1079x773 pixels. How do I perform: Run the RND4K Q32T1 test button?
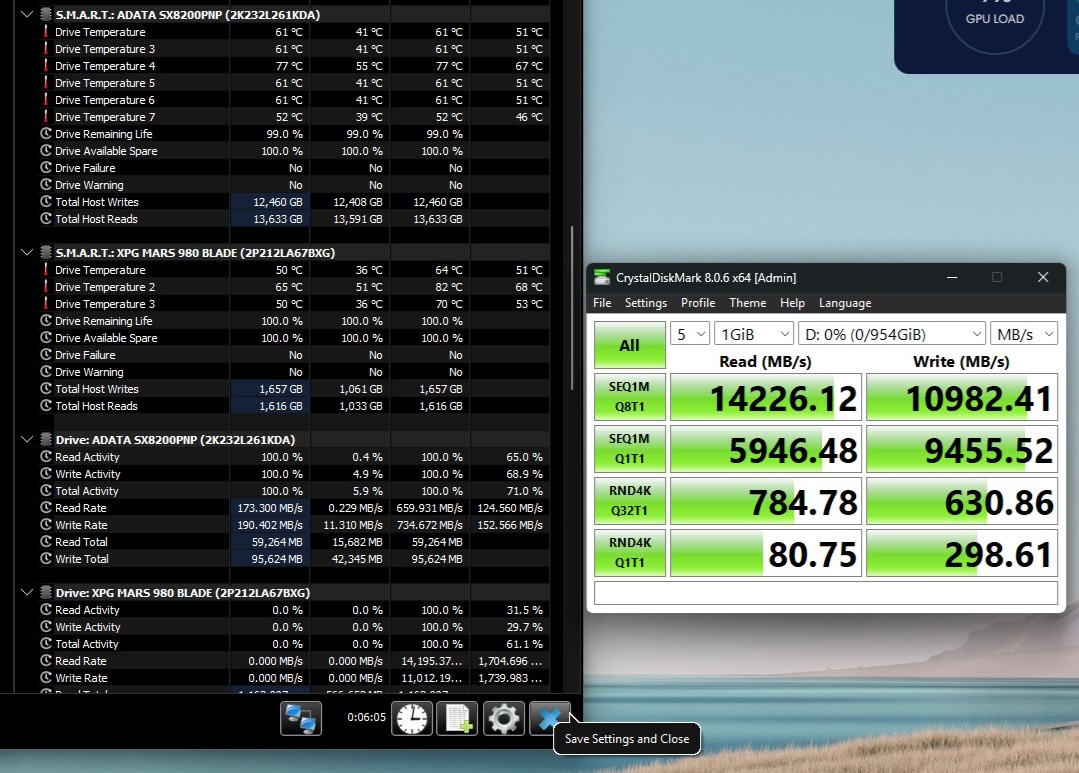[x=629, y=501]
